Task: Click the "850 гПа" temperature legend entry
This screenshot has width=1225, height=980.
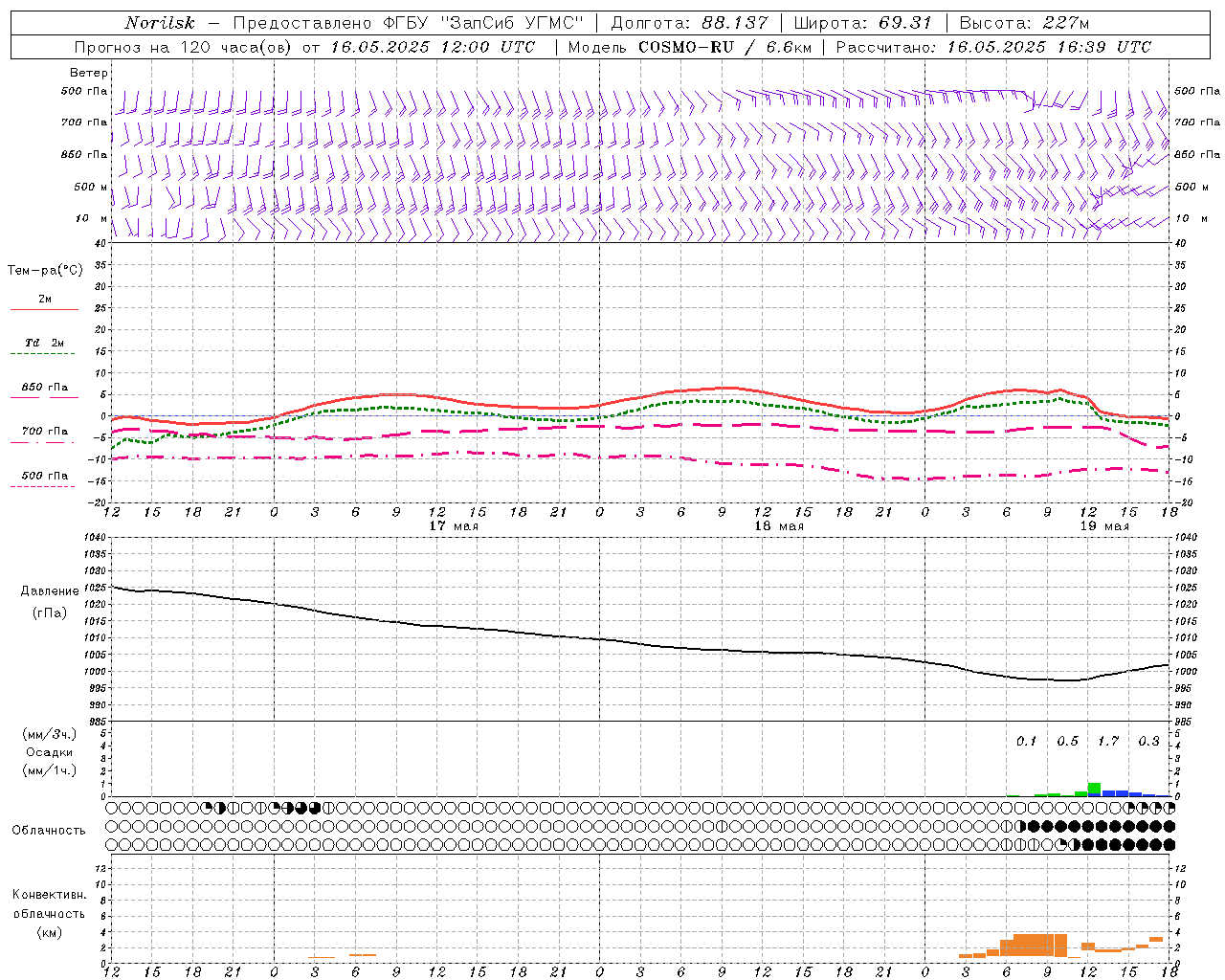Action: (x=45, y=388)
